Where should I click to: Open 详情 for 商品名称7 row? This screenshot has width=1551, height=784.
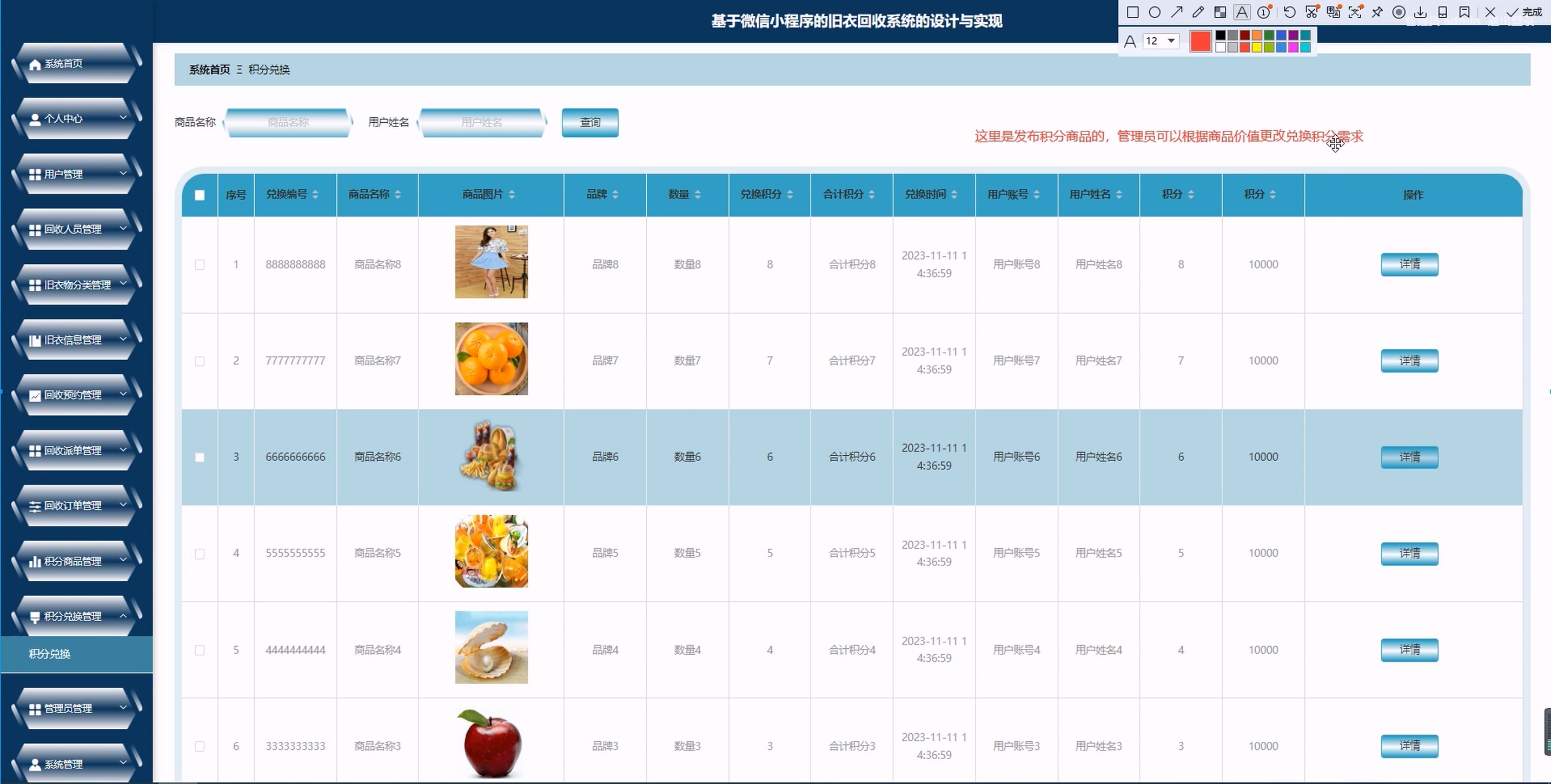[1409, 361]
